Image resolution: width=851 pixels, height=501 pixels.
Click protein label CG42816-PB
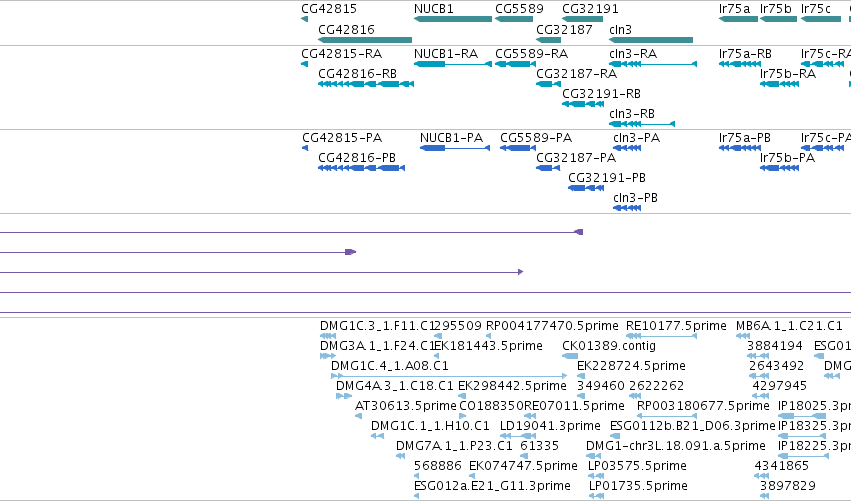click(x=357, y=158)
